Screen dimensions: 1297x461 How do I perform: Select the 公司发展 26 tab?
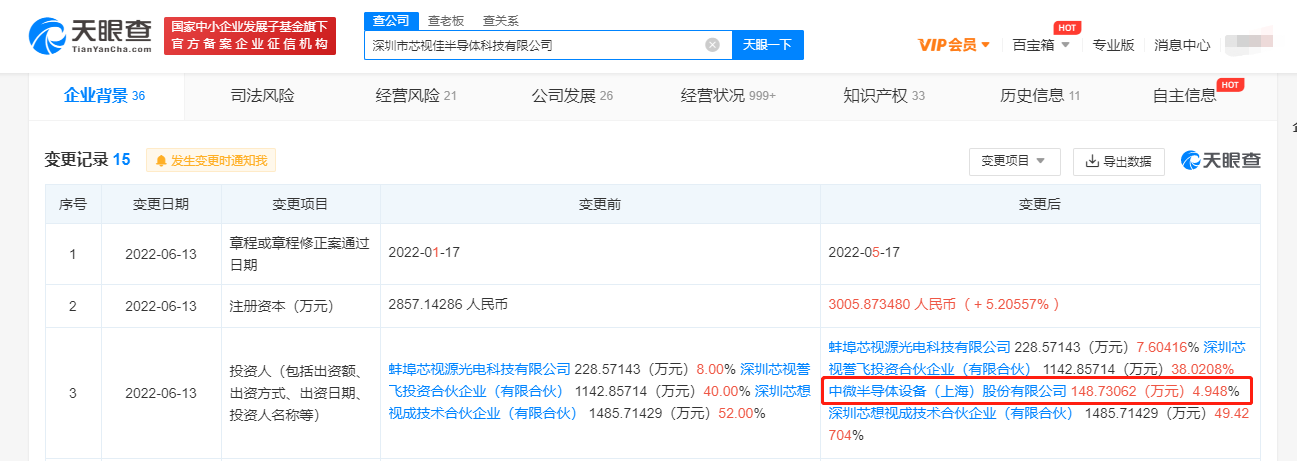(572, 96)
